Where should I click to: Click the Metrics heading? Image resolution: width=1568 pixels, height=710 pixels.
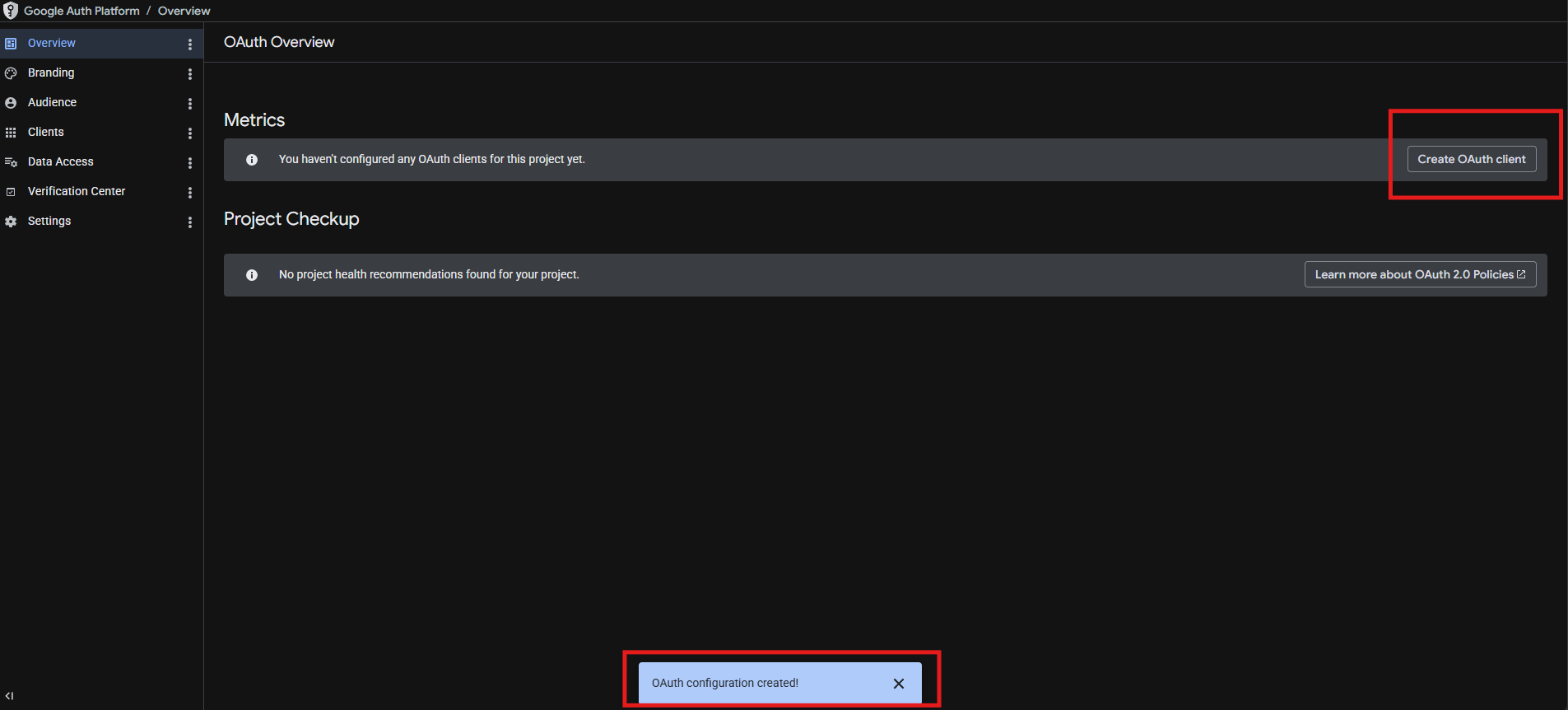click(x=254, y=120)
